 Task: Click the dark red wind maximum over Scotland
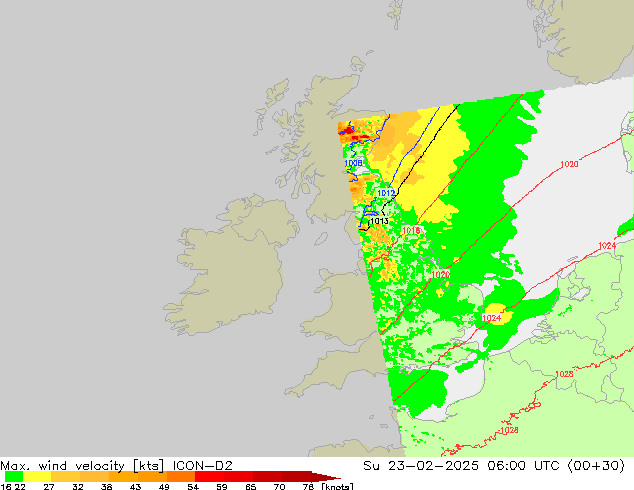[347, 131]
